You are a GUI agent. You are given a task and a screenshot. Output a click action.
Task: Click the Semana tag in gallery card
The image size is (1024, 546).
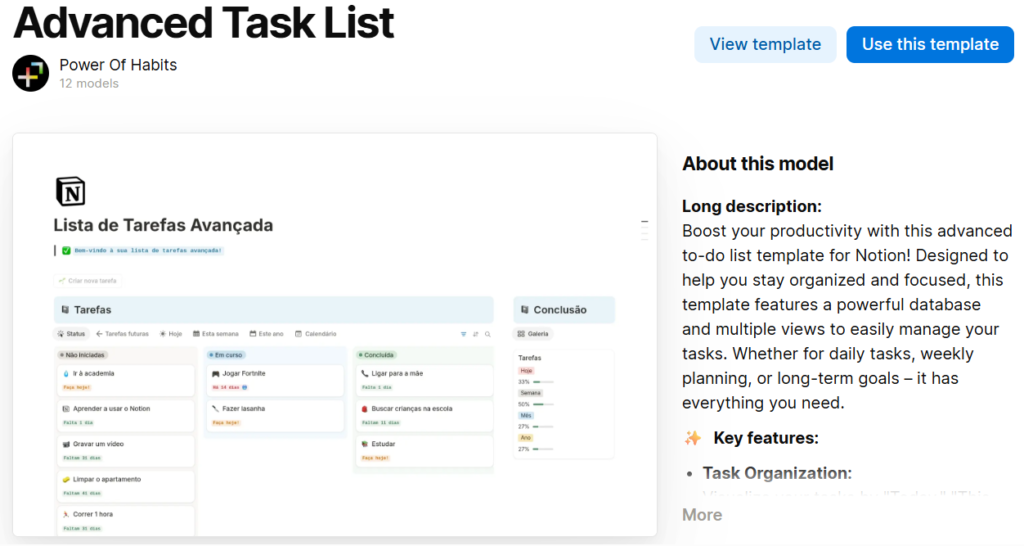point(530,393)
